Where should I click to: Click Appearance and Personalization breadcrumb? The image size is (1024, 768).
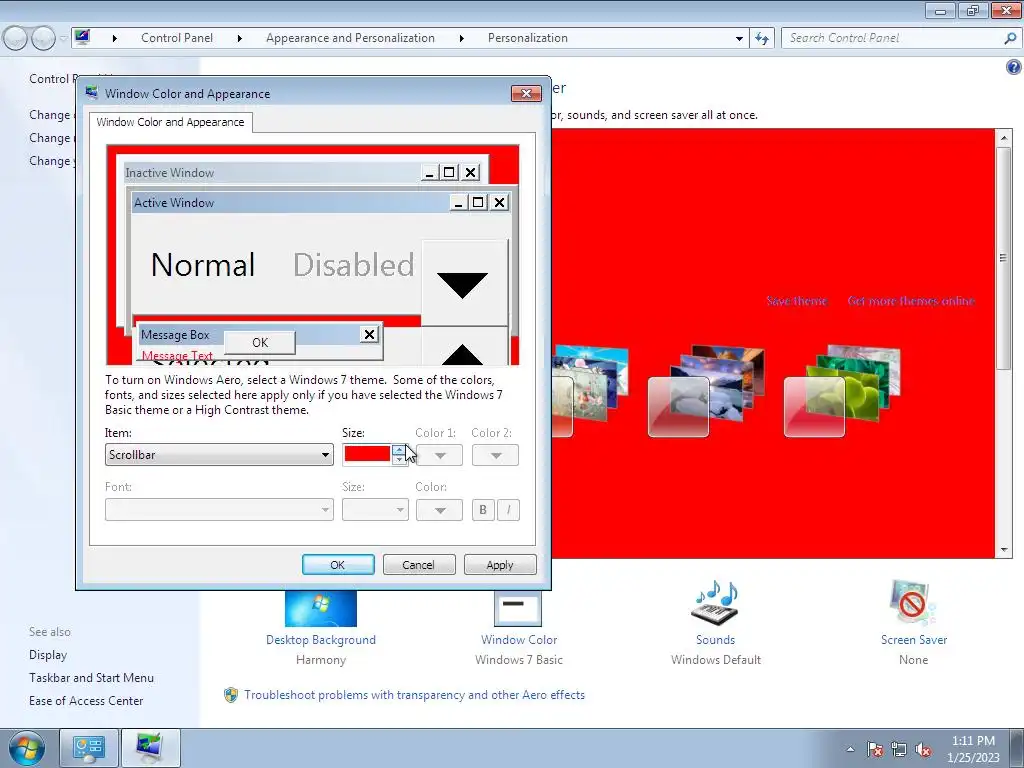(350, 38)
